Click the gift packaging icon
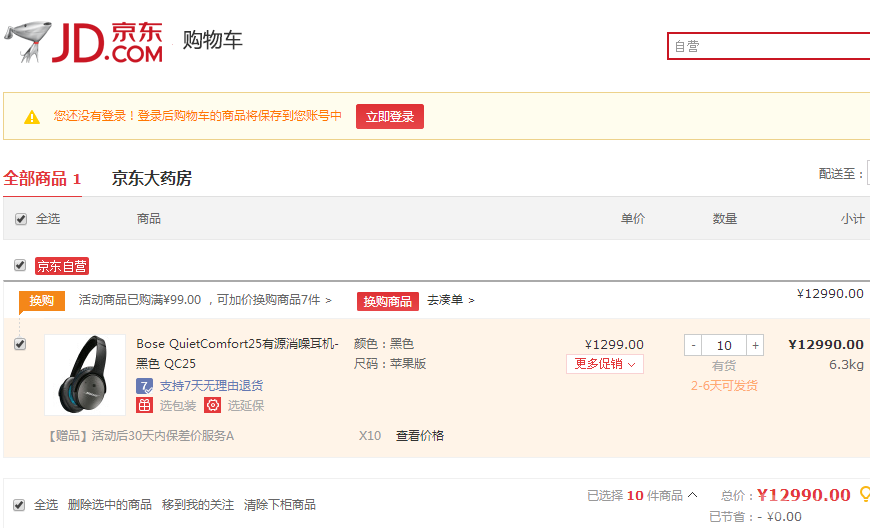Viewport: 870px width, 528px height. click(144, 405)
